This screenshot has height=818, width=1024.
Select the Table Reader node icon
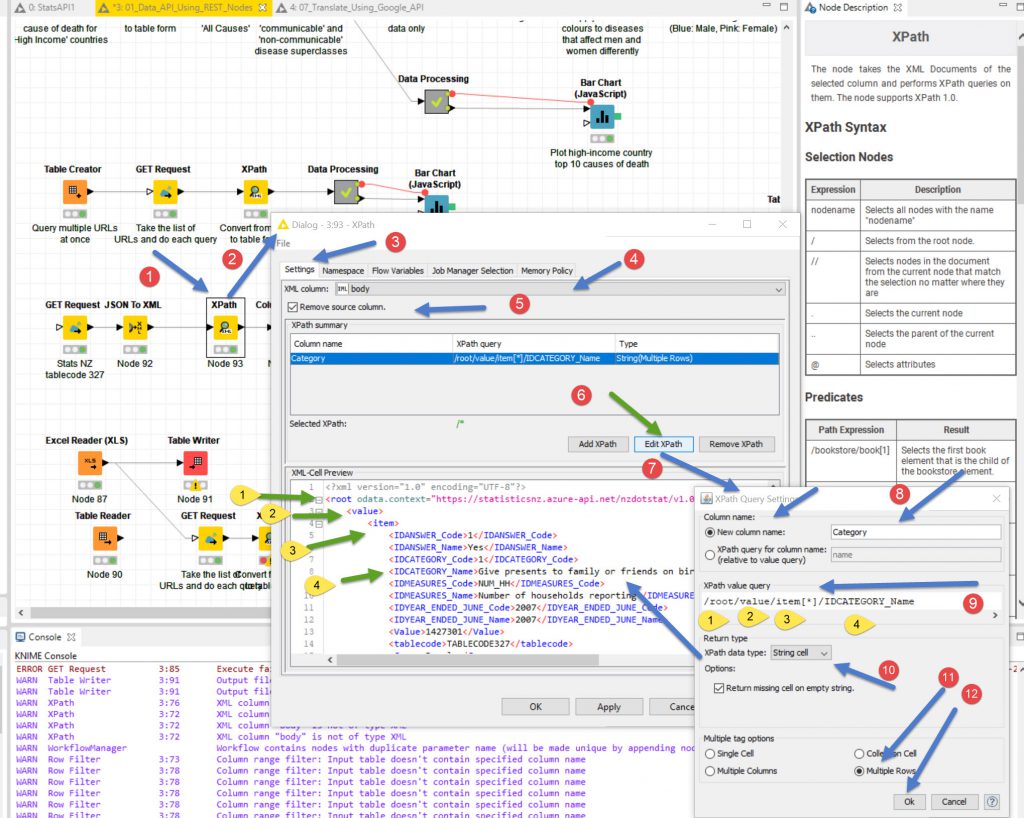(x=103, y=538)
